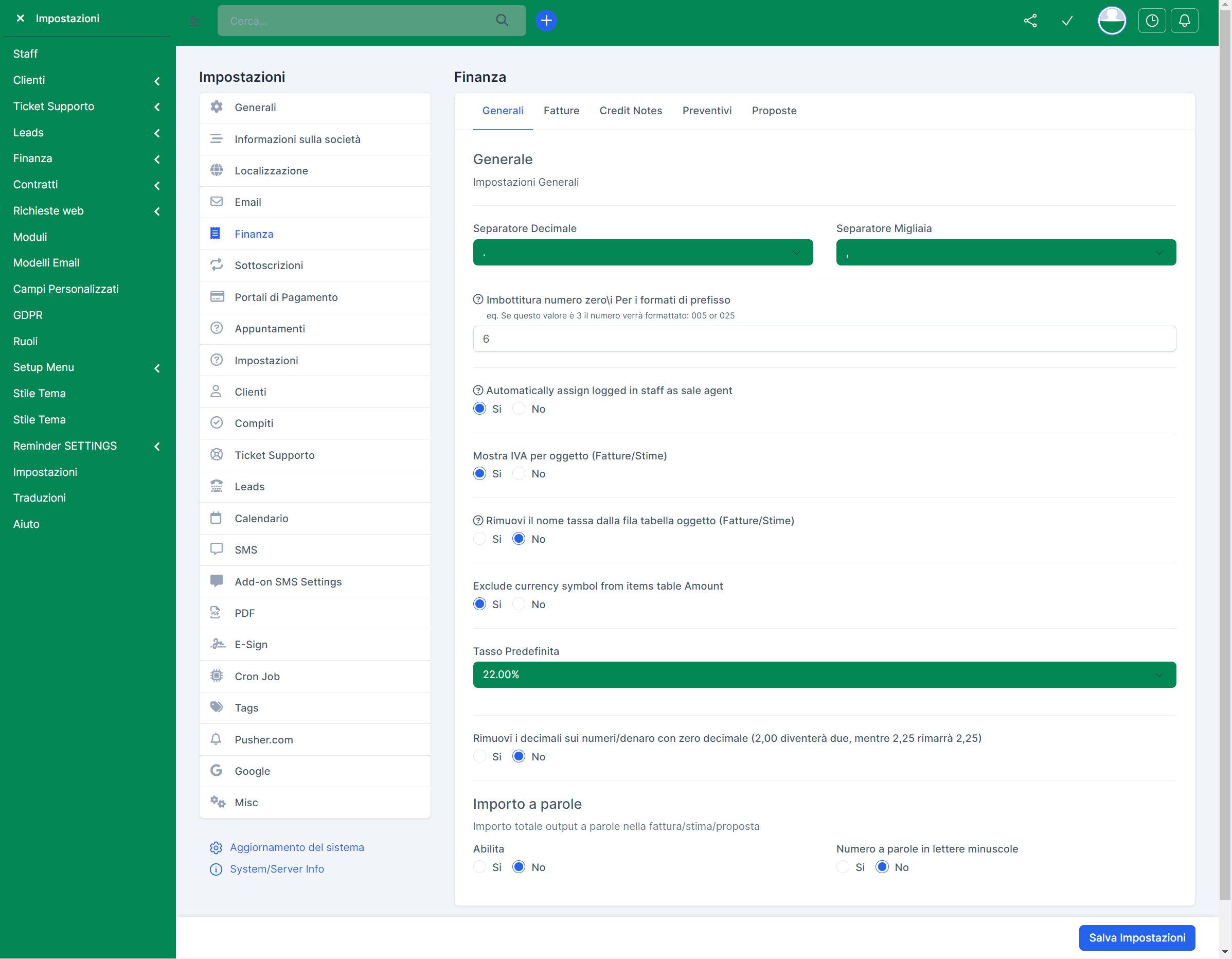
Task: Click the blue plus quick-create button
Action: click(x=545, y=21)
